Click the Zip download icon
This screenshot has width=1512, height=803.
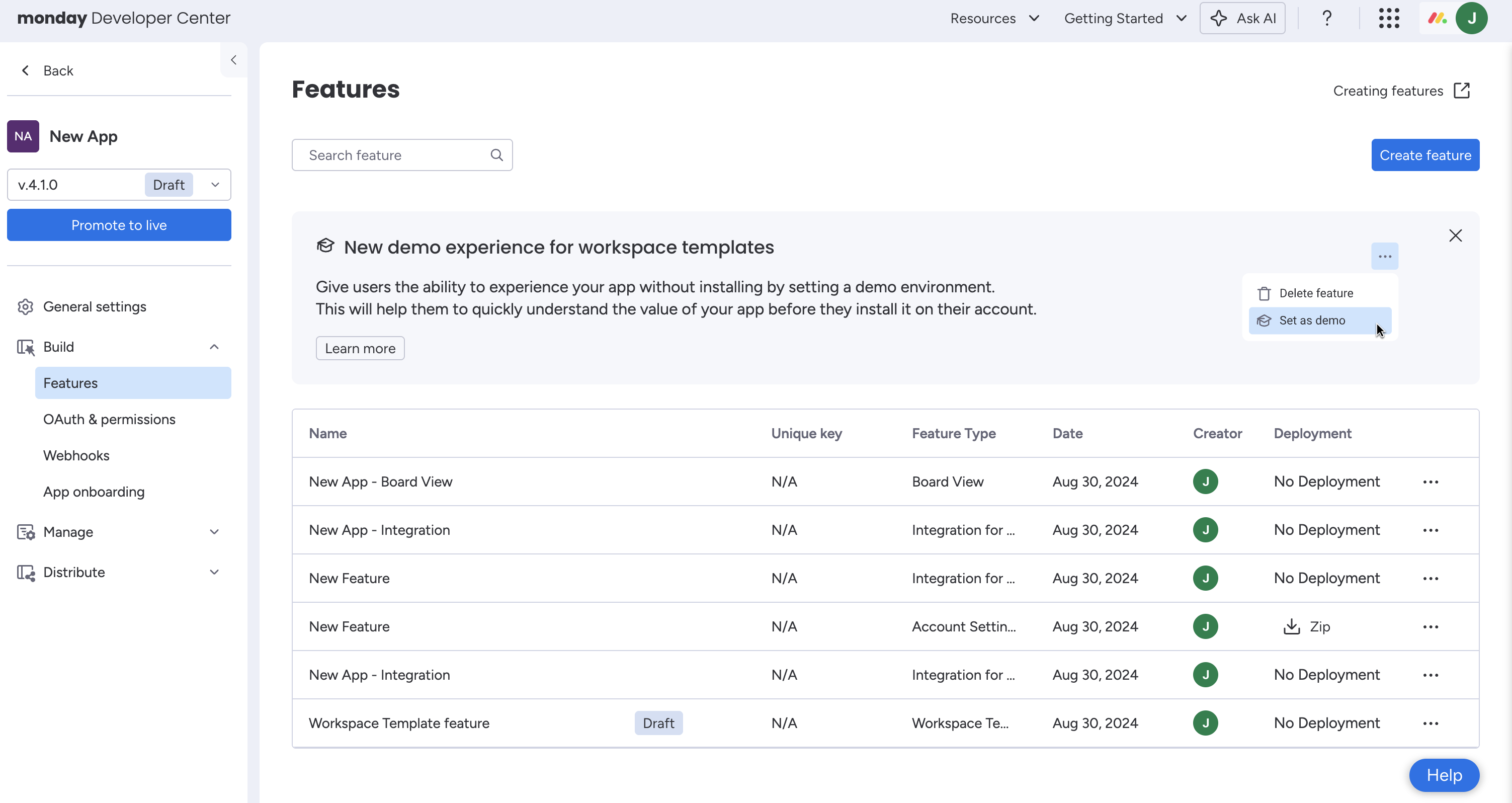pos(1292,626)
